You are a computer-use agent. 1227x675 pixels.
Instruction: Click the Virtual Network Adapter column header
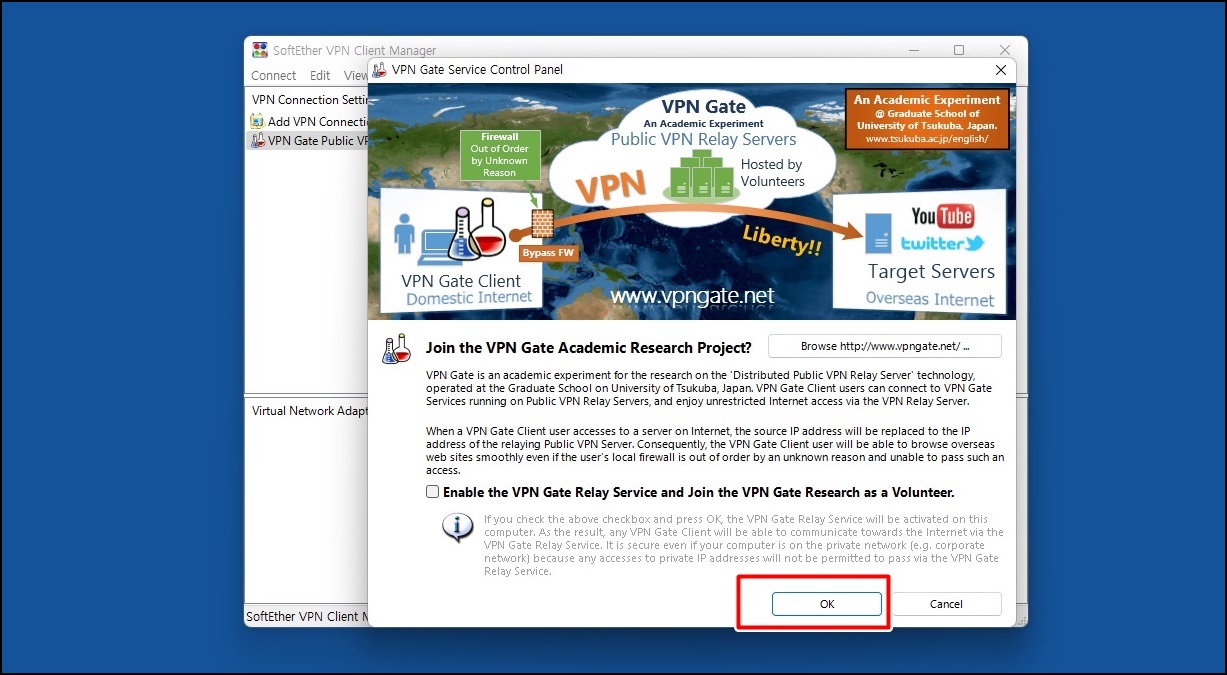pos(309,411)
